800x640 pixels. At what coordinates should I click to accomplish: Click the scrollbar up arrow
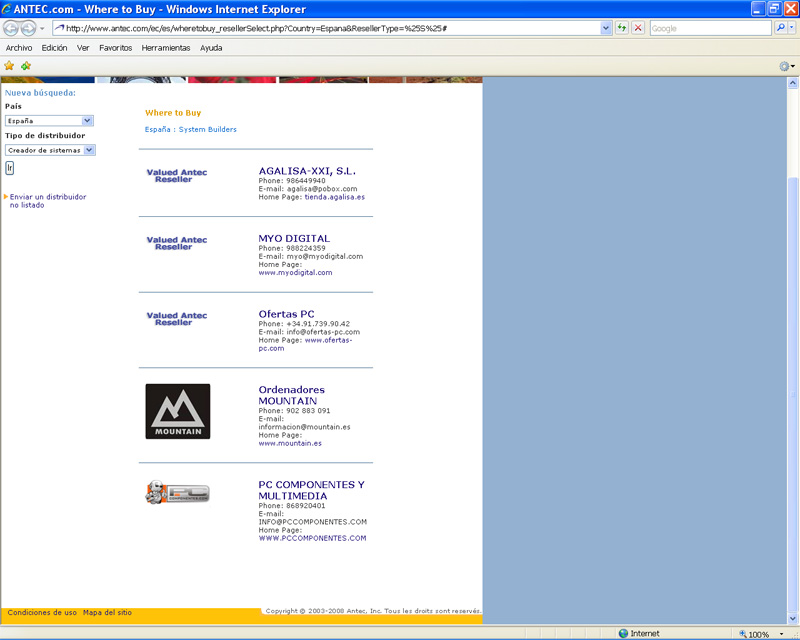pyautogui.click(x=792, y=83)
